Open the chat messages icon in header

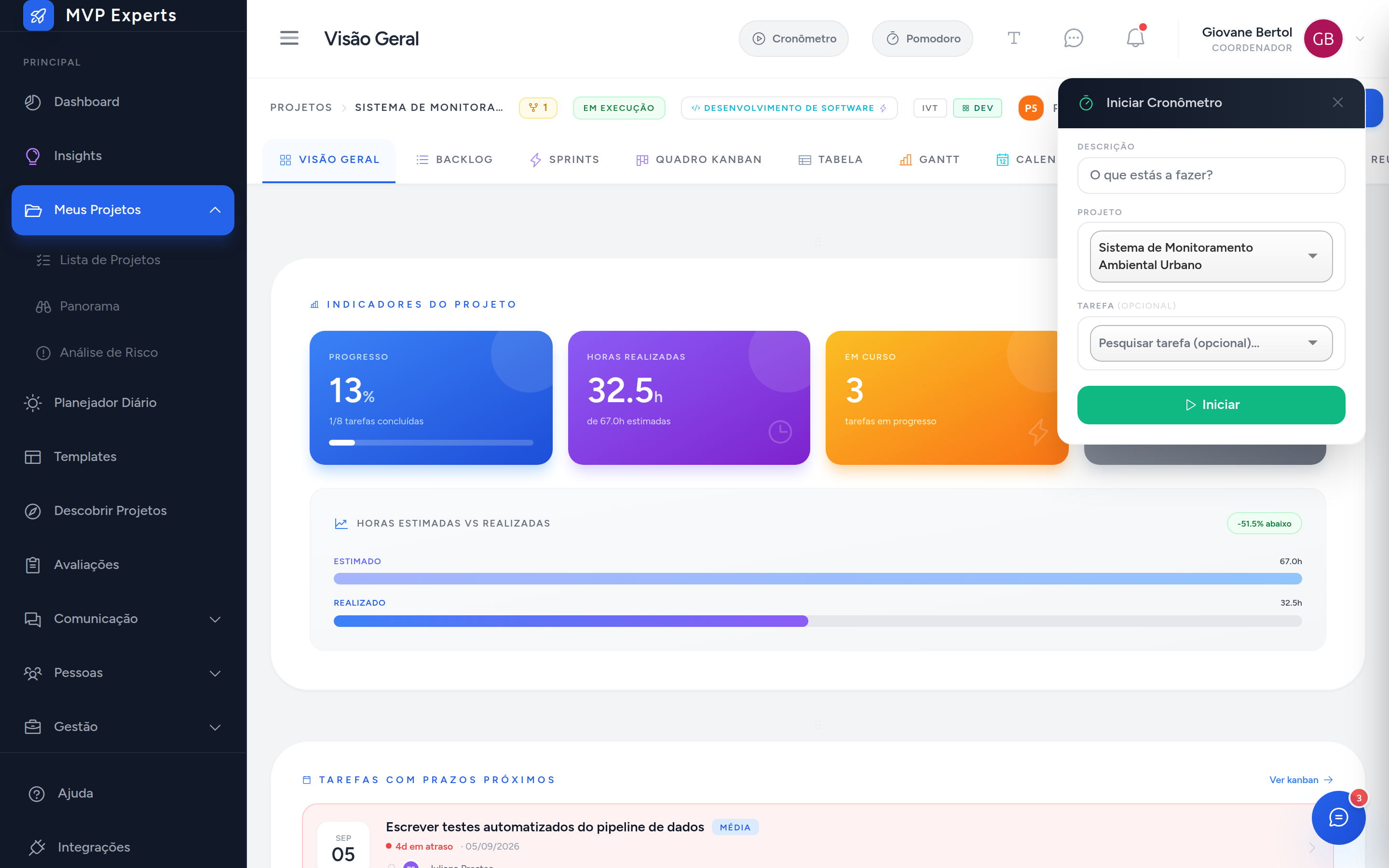(1073, 39)
